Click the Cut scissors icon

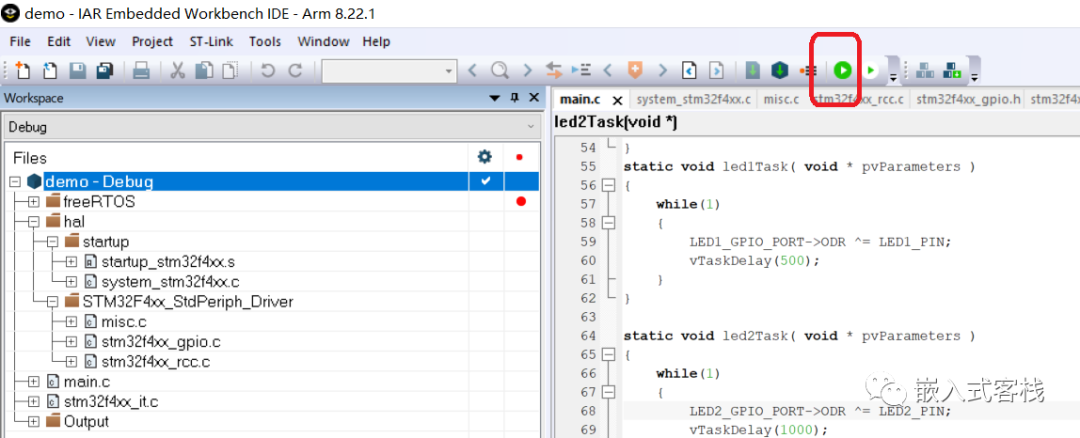tap(178, 70)
